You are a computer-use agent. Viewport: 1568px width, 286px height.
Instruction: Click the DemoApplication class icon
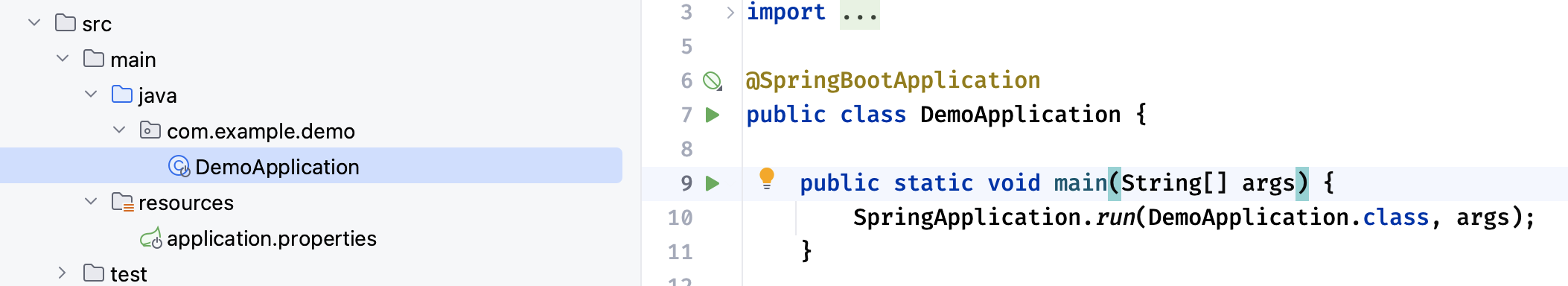pos(179,166)
